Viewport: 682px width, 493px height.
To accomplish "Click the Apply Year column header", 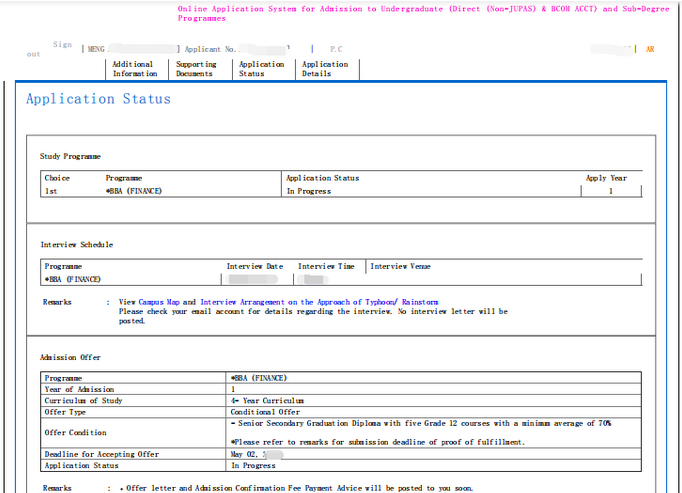I will [606, 178].
